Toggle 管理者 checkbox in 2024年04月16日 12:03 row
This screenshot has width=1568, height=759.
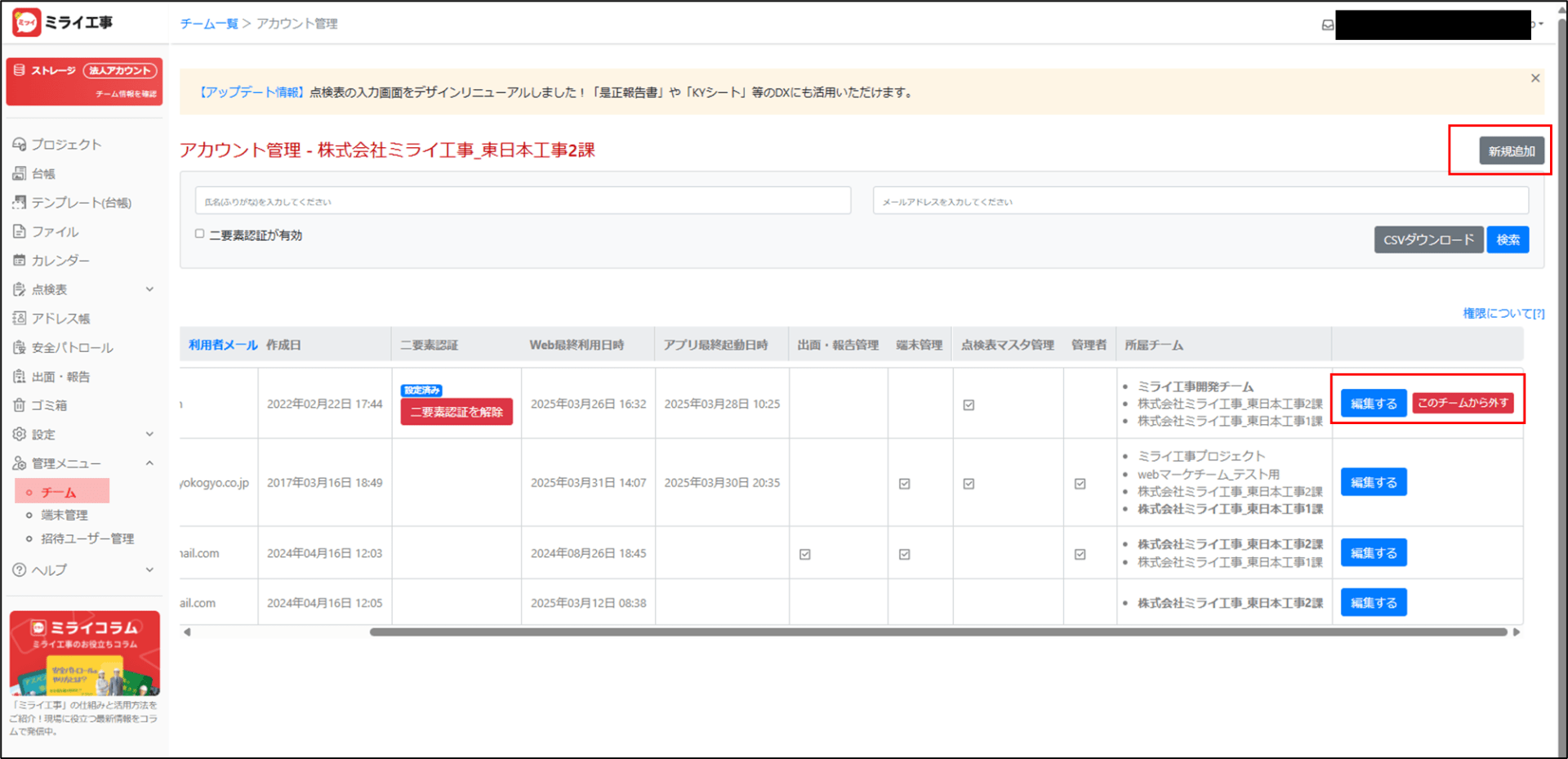(x=1080, y=554)
